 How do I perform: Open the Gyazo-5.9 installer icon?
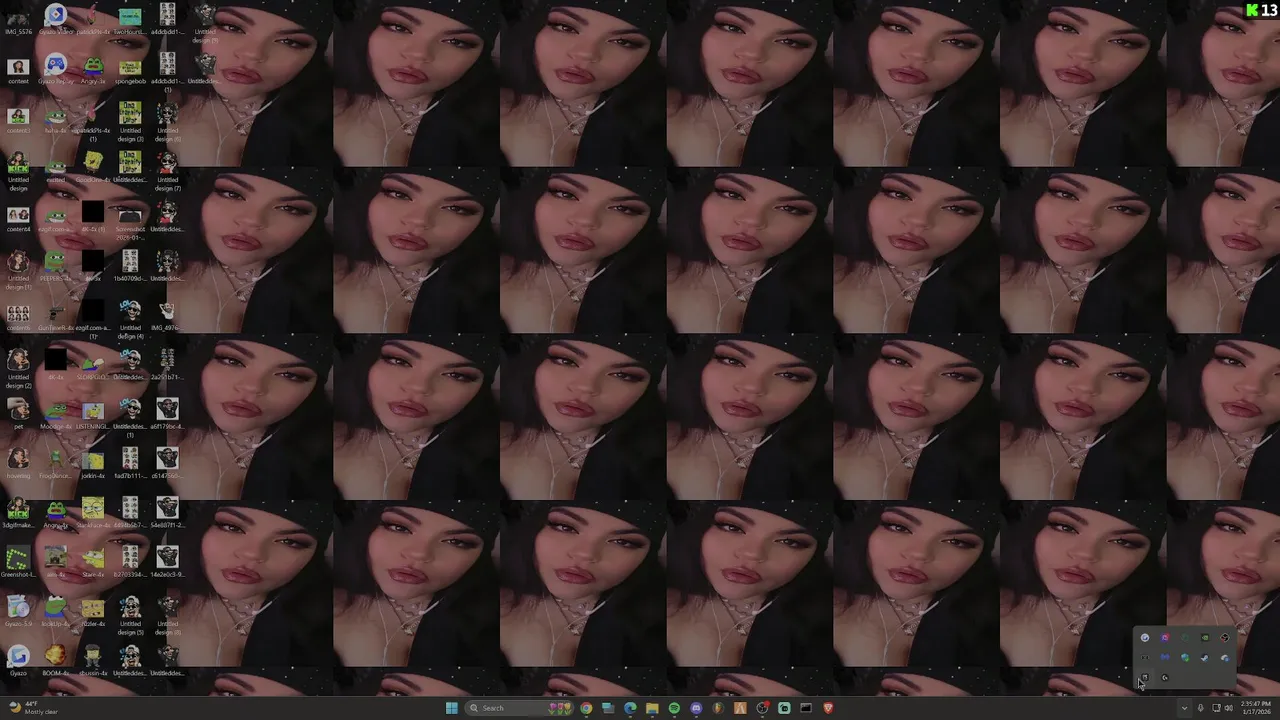click(18, 610)
